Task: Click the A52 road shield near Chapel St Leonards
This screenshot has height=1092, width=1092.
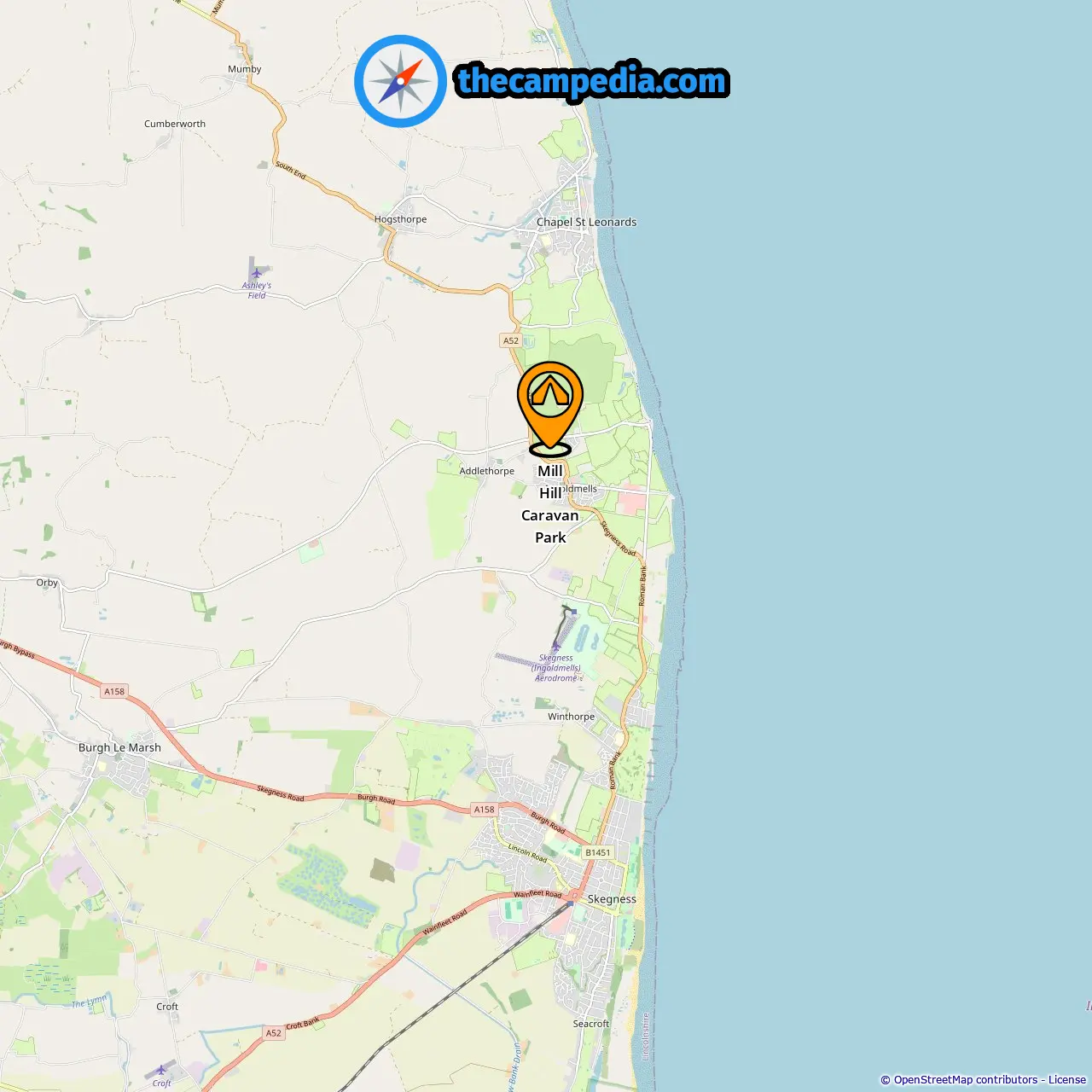Action: (510, 340)
